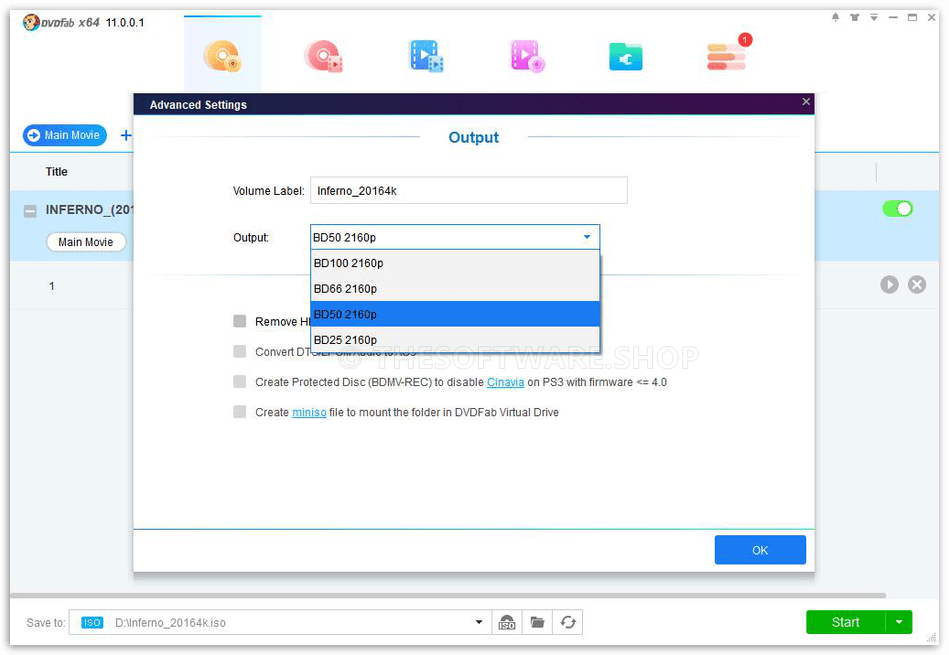Viewport: 949px width, 655px height.
Task: Check Create Protected Disc checkbox
Action: (240, 381)
